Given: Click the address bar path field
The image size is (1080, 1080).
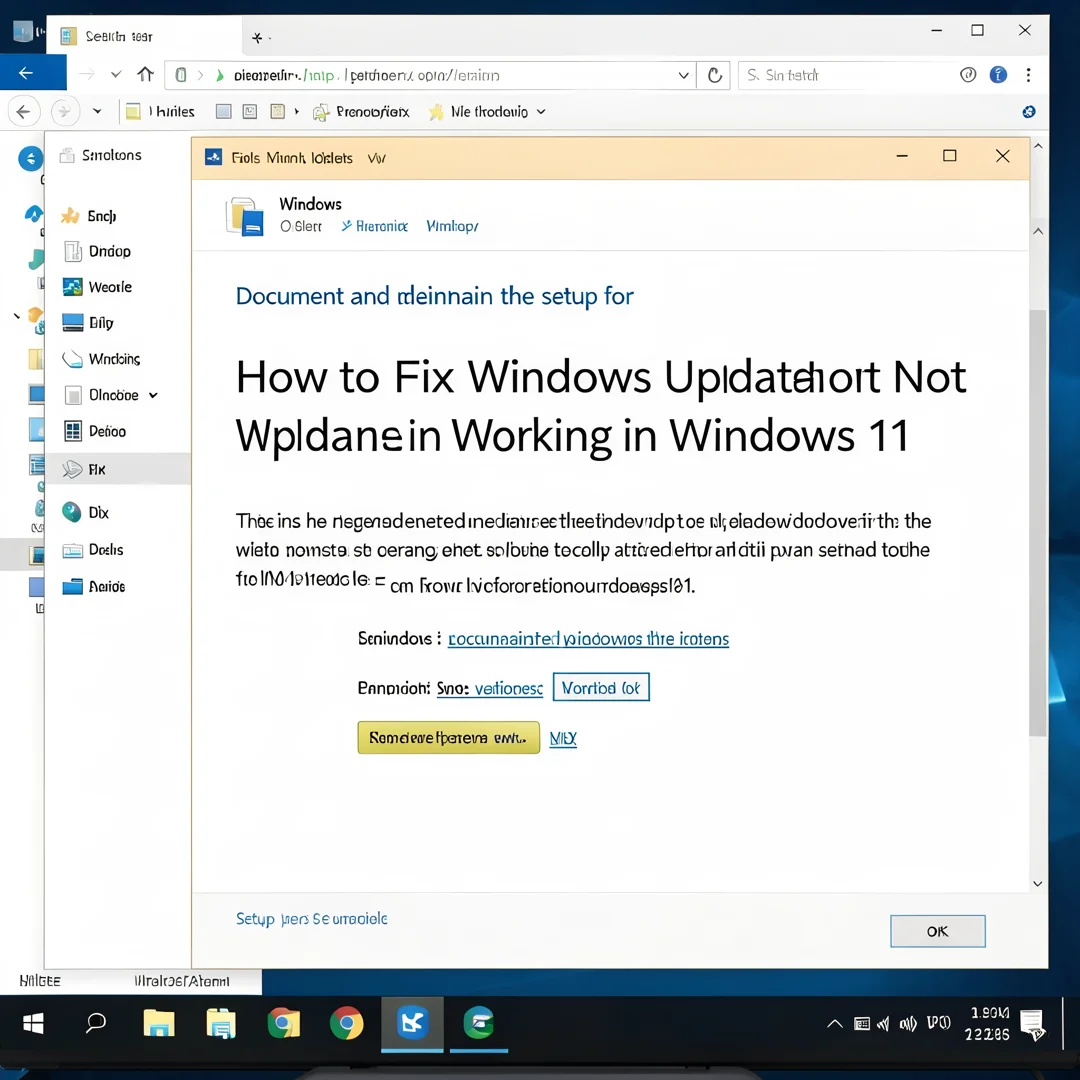Looking at the screenshot, I should click(x=430, y=75).
